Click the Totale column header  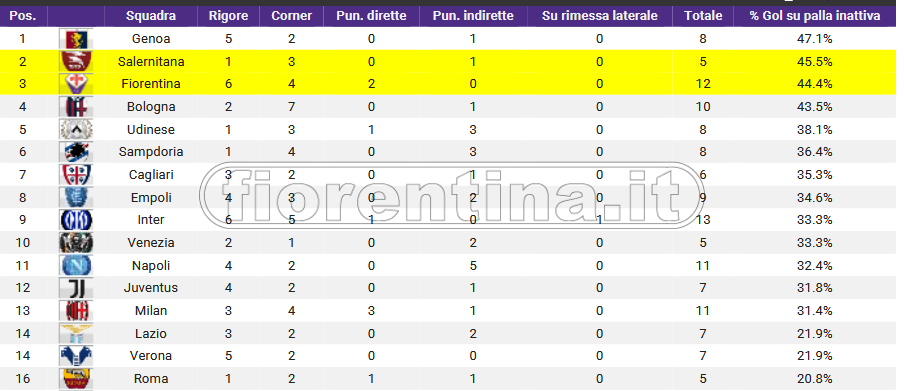(x=703, y=16)
